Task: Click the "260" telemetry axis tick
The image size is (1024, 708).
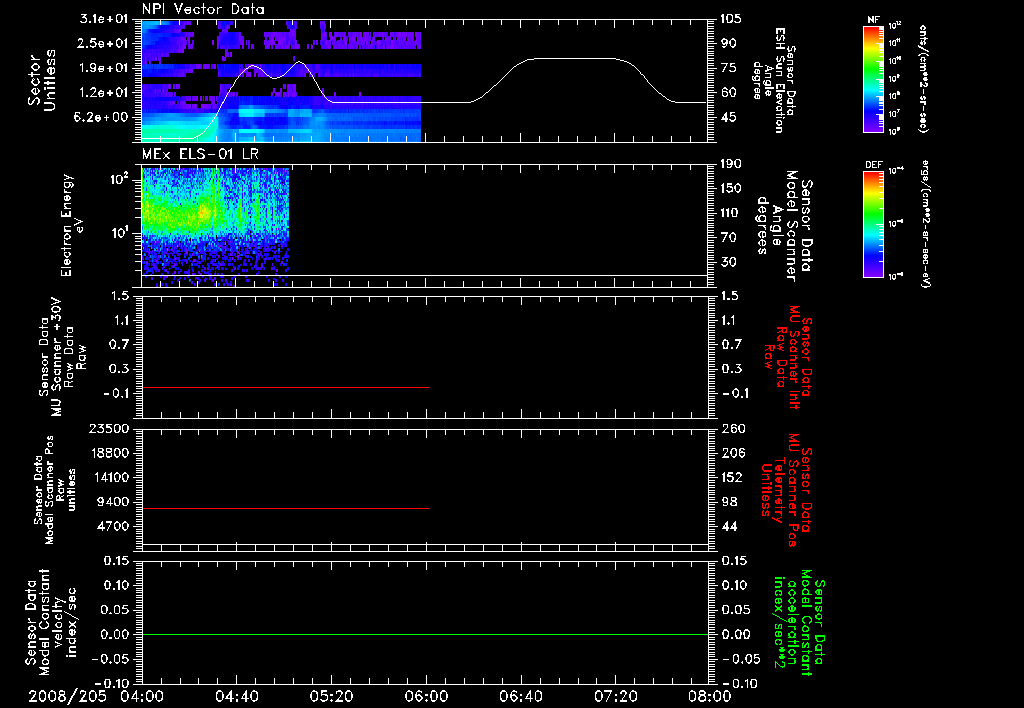Action: (x=731, y=428)
